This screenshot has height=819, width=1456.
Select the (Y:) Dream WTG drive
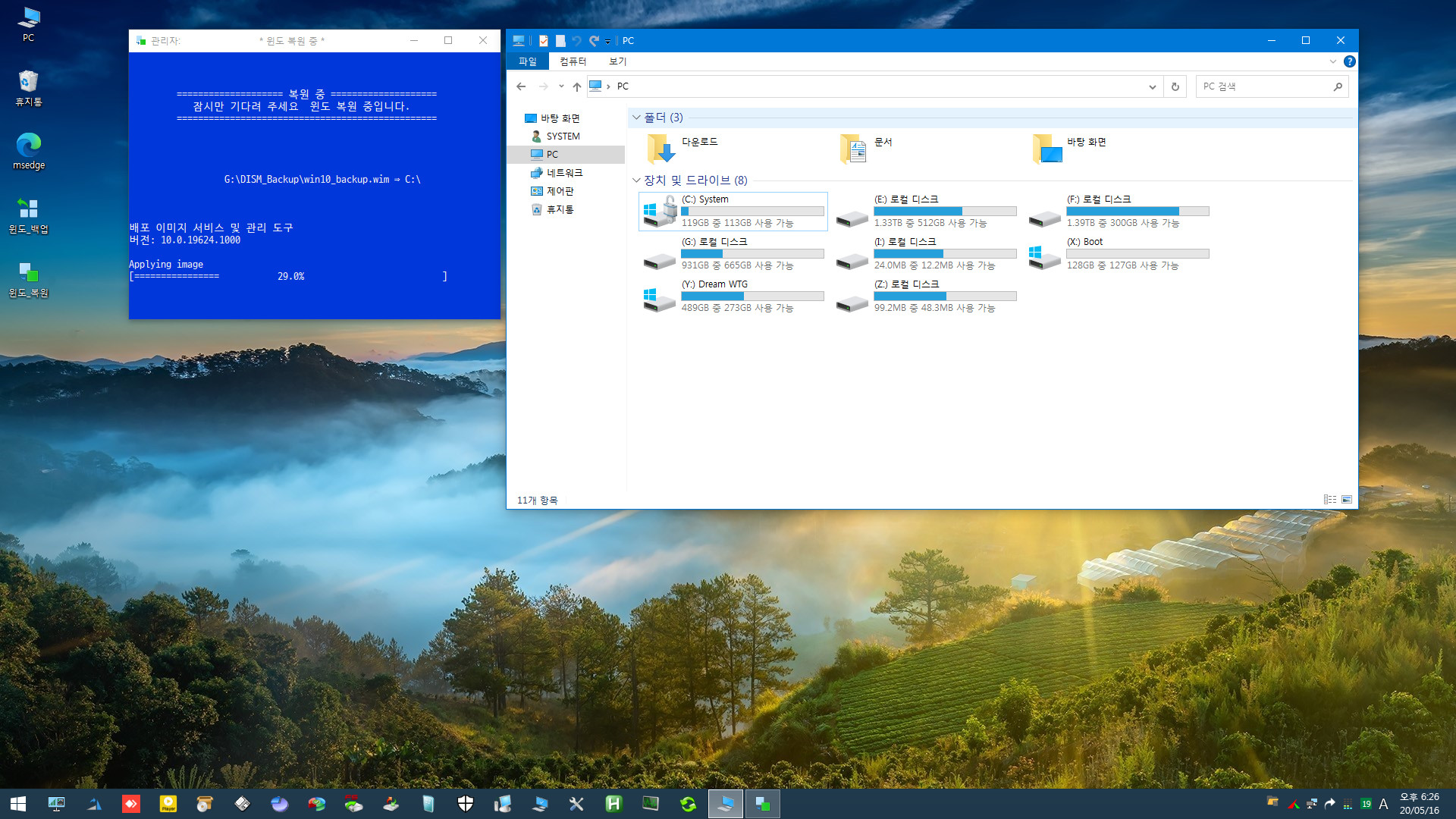tap(733, 296)
